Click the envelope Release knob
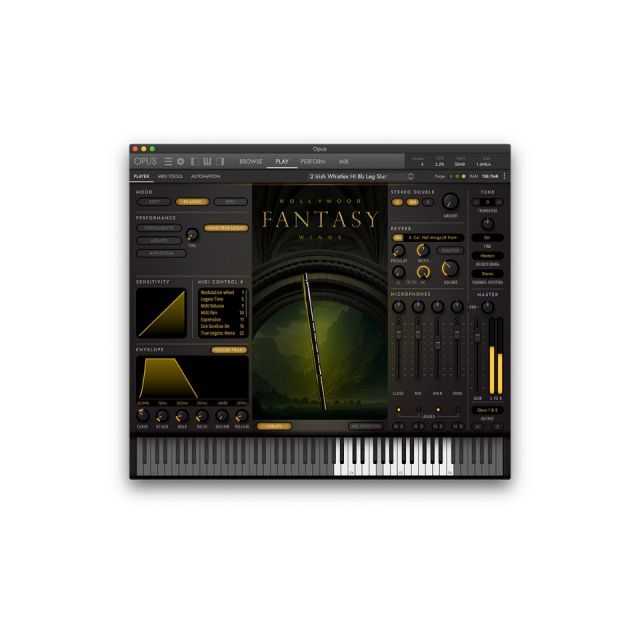Image resolution: width=640 pixels, height=640 pixels. (242, 416)
